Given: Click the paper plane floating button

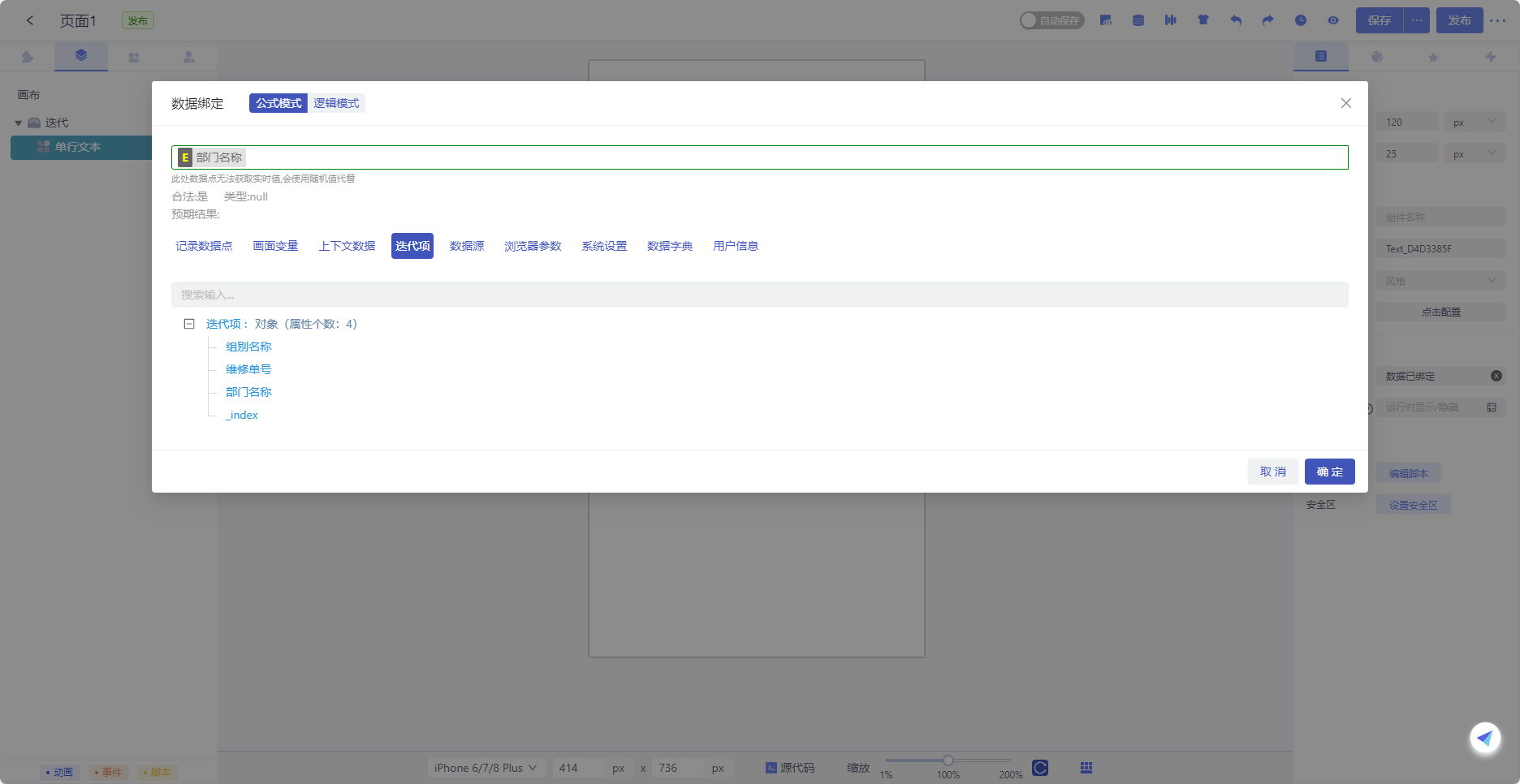Looking at the screenshot, I should (x=1485, y=738).
